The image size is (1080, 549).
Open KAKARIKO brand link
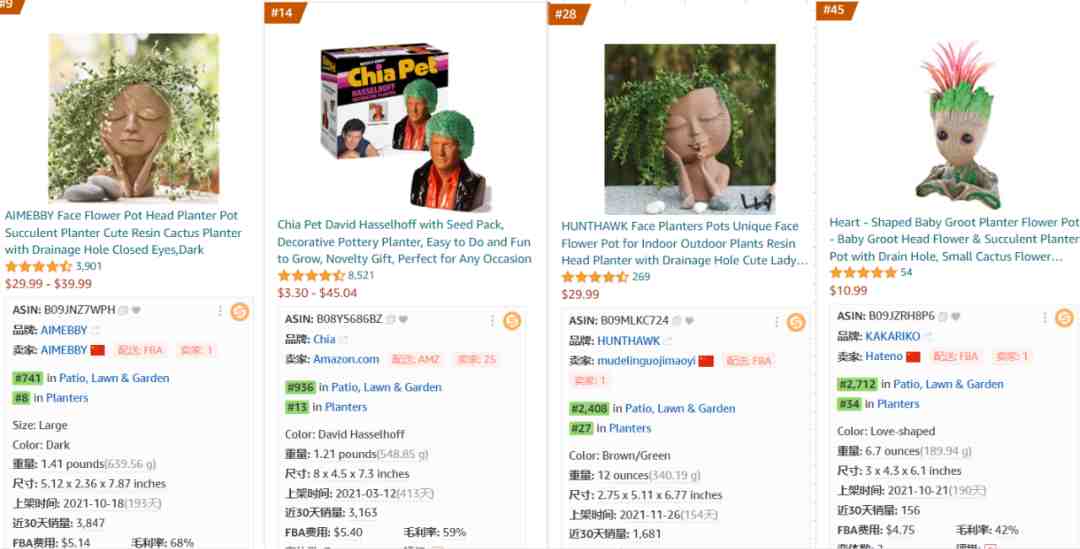pyautogui.click(x=893, y=336)
